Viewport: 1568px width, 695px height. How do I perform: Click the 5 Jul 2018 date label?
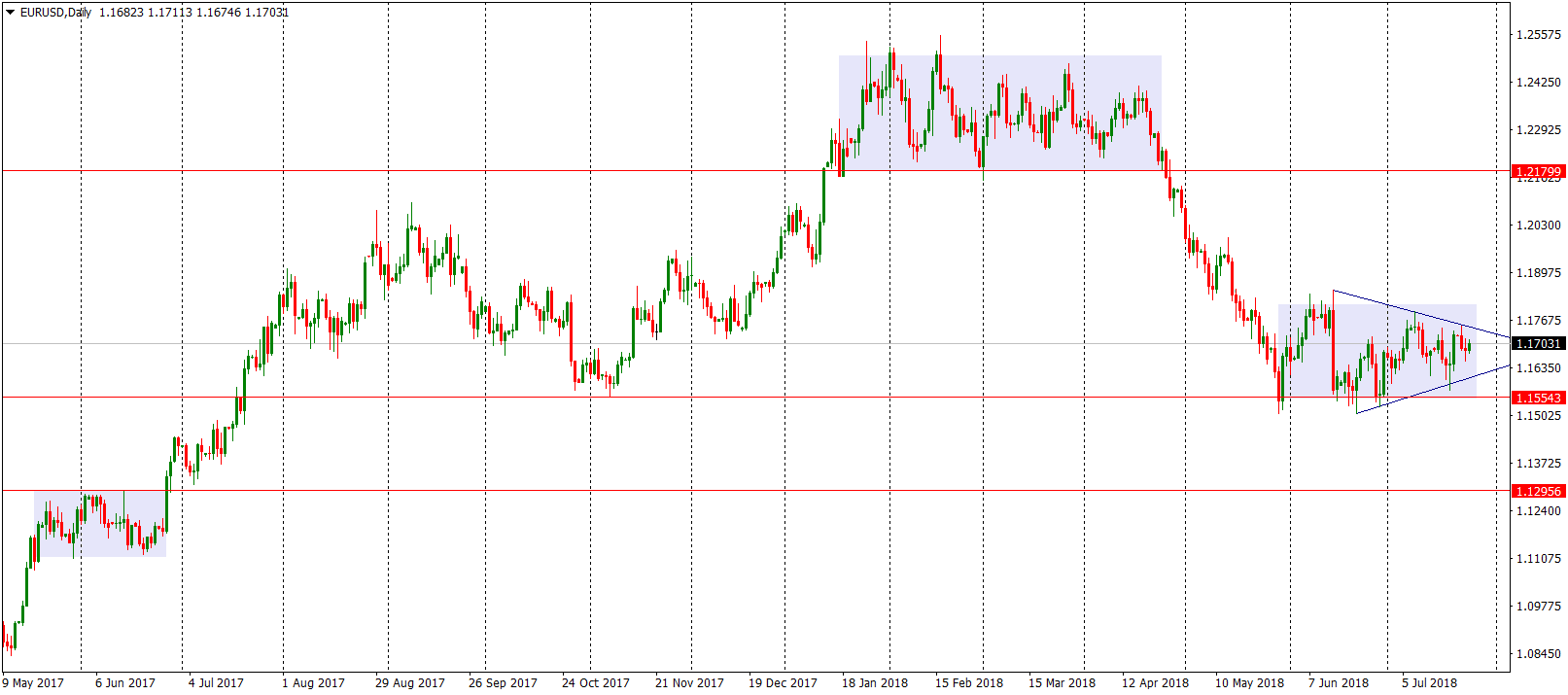click(1430, 683)
